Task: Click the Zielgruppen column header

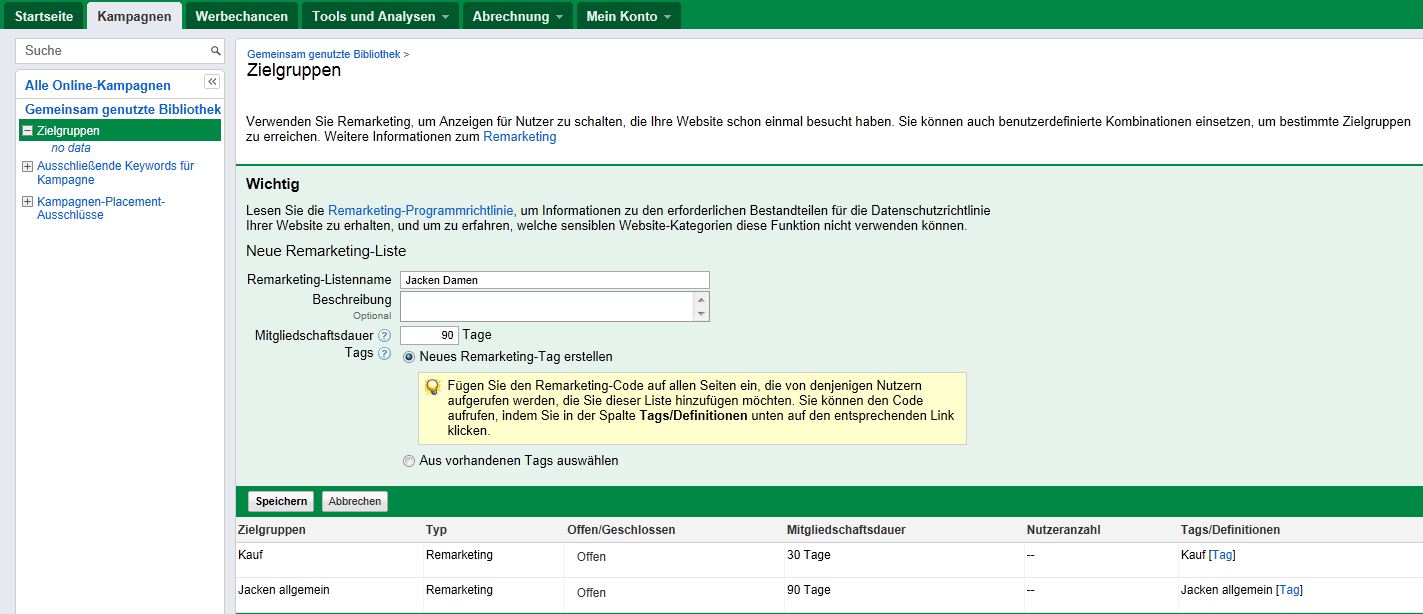Action: pyautogui.click(x=272, y=530)
